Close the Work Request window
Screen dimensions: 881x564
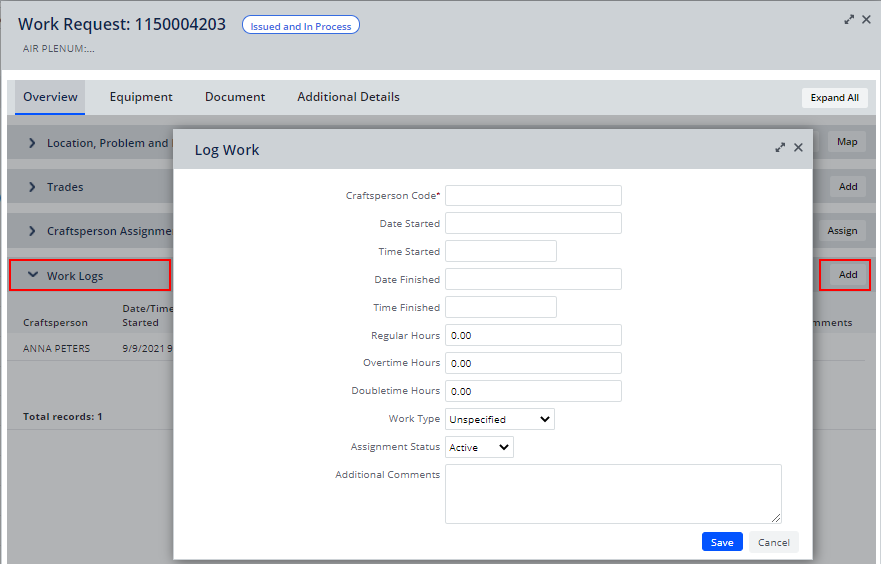point(866,20)
